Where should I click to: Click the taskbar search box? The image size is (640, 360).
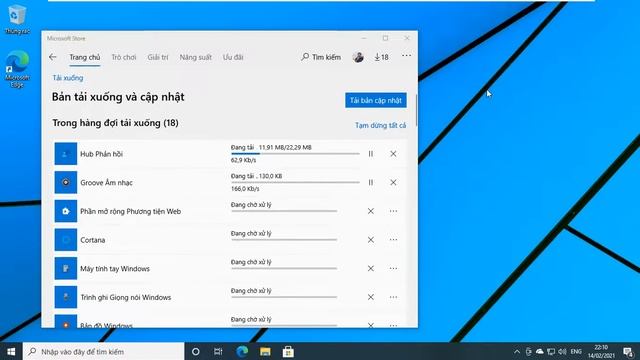(x=104, y=351)
